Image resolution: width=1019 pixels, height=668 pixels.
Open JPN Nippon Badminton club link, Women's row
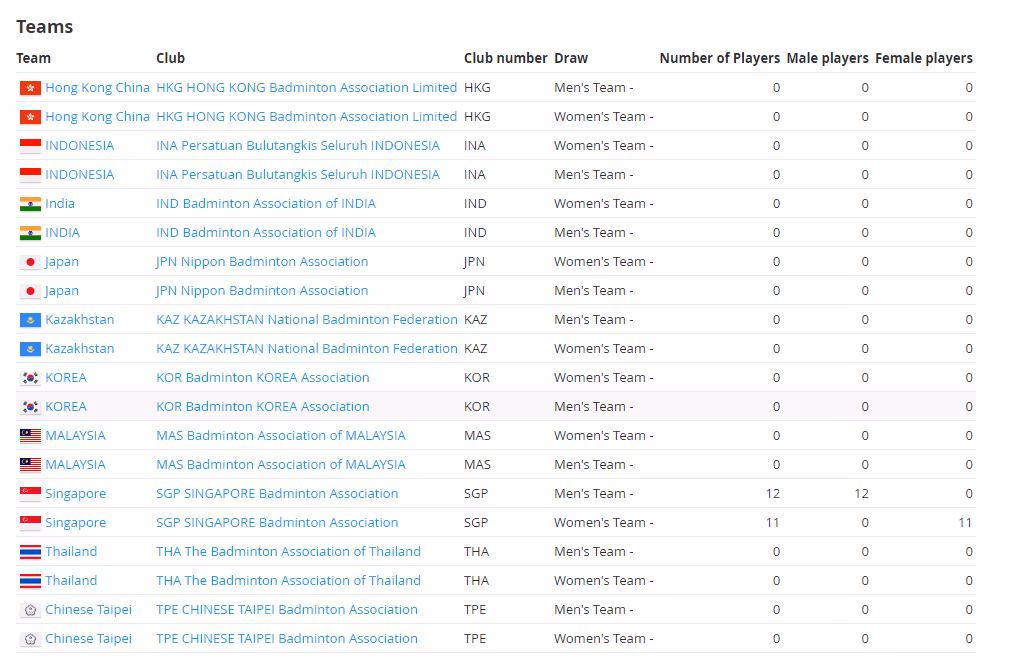pyautogui.click(x=262, y=262)
